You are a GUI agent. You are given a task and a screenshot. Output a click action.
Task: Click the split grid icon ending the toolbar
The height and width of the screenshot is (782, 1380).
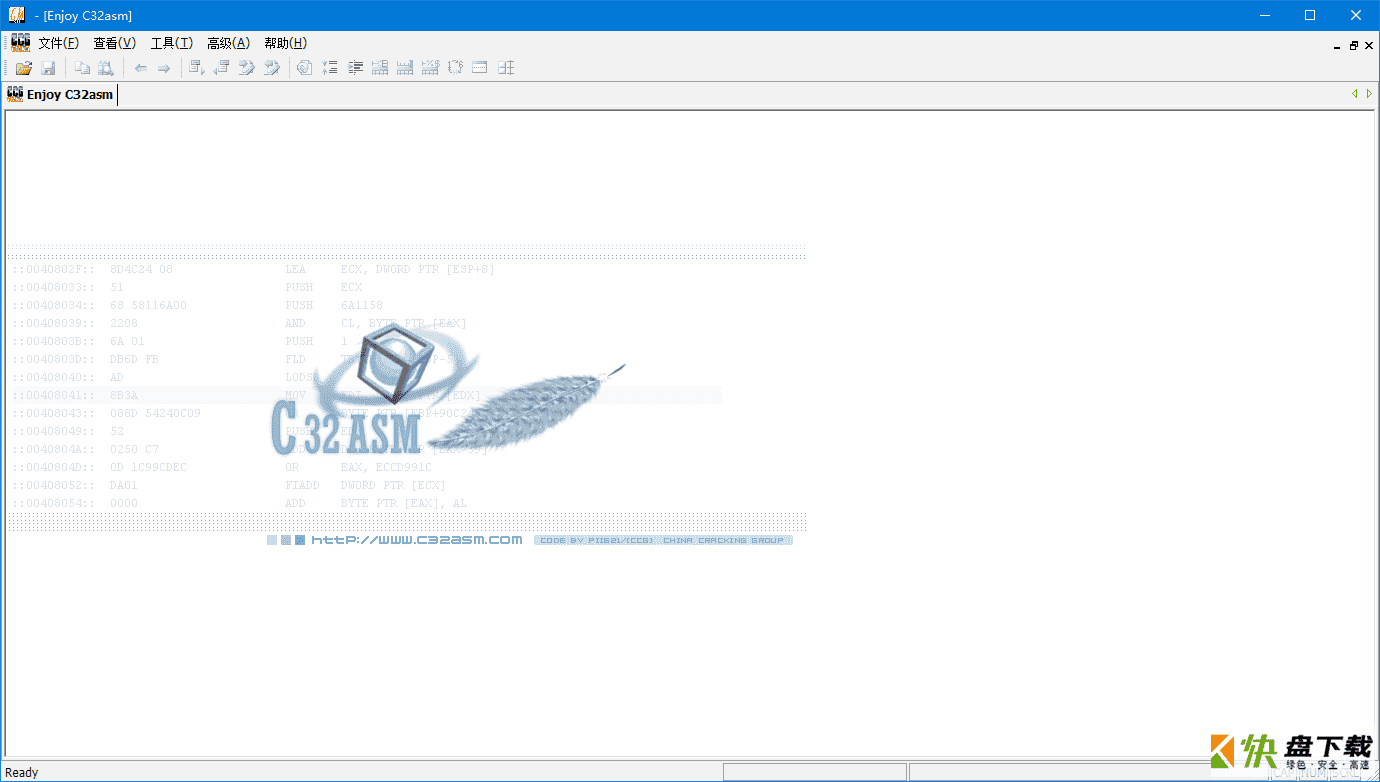coord(506,68)
